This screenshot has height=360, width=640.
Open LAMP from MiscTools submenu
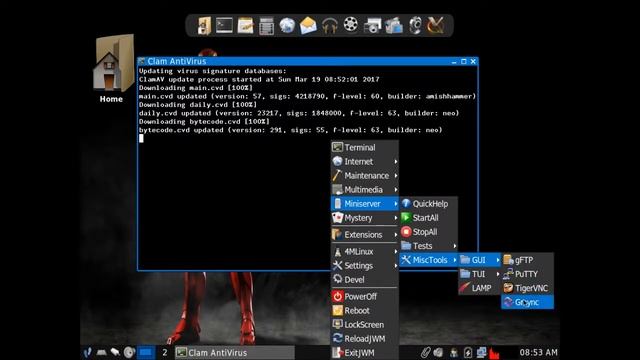tap(480, 288)
